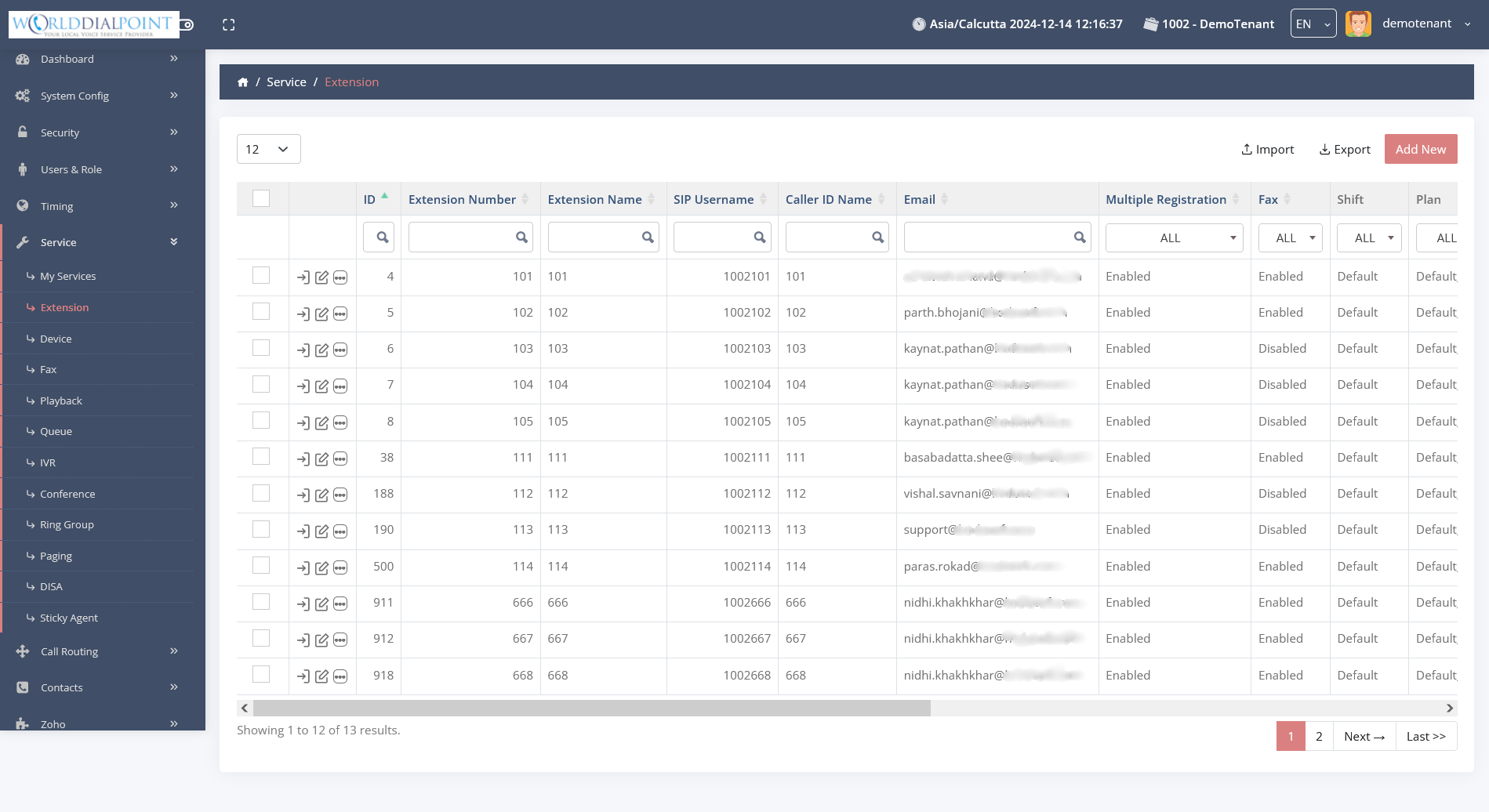Click the Email filter input field
The height and width of the screenshot is (812, 1489).
coord(988,237)
